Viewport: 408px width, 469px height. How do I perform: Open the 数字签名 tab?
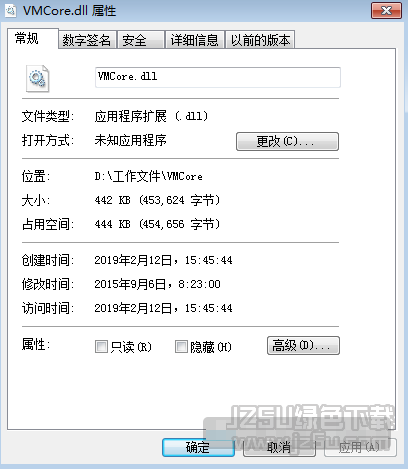coord(87,40)
